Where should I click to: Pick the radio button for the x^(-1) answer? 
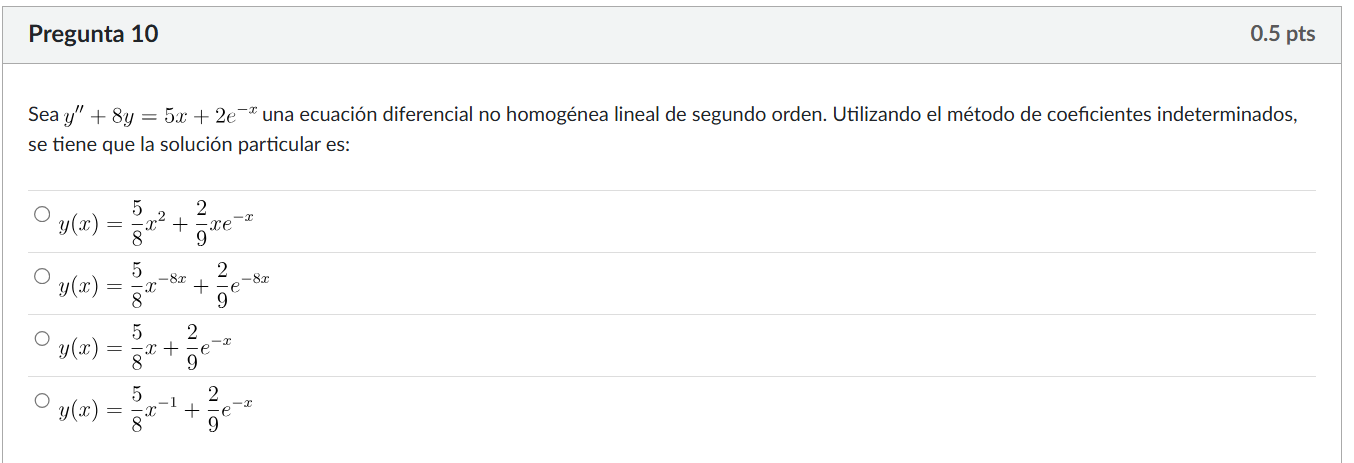tap(41, 400)
